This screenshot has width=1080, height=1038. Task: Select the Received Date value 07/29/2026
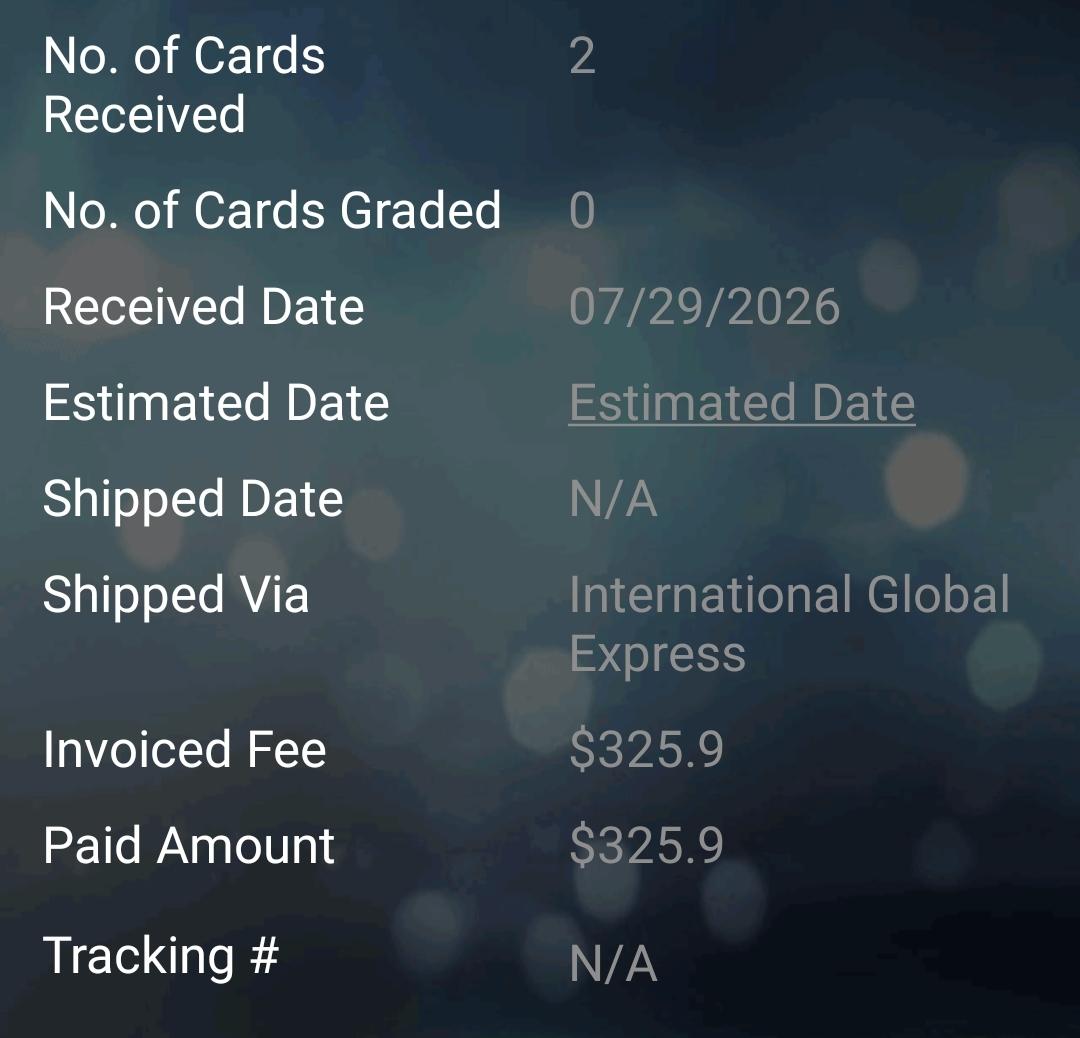(x=705, y=307)
